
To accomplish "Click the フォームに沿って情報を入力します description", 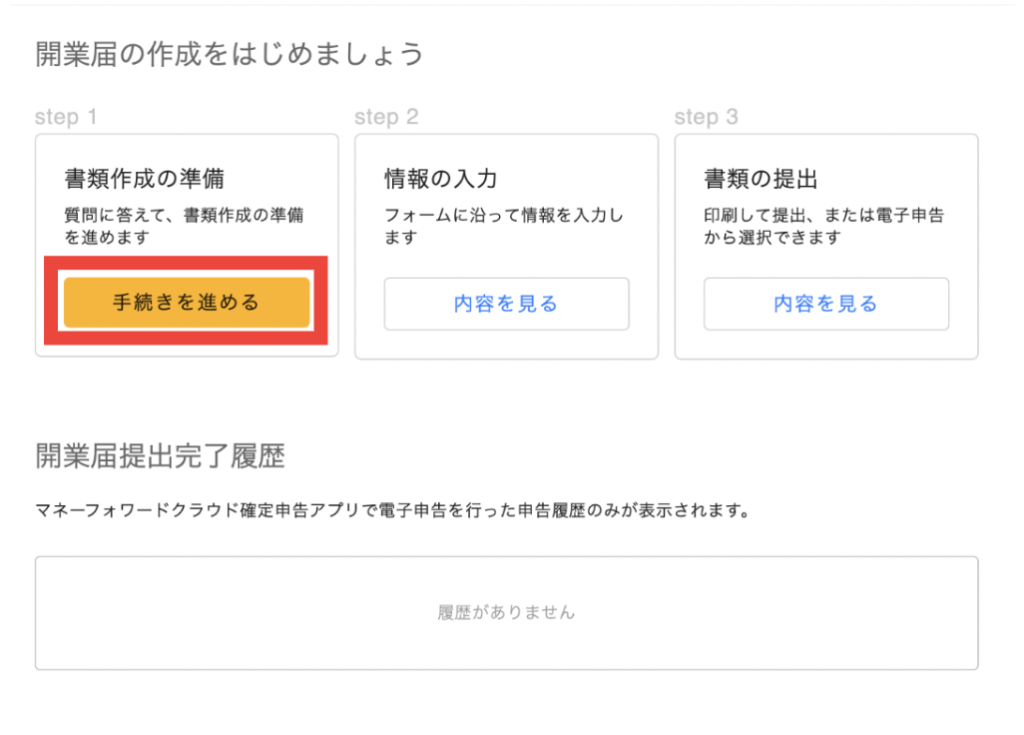I will 504,225.
